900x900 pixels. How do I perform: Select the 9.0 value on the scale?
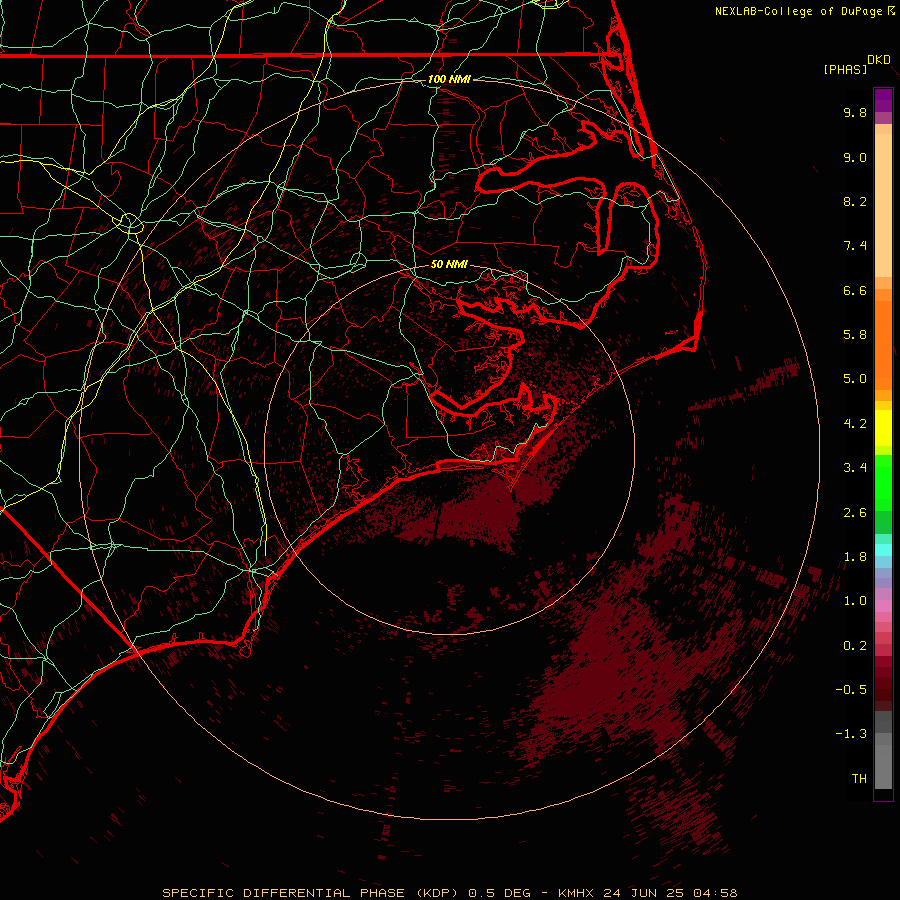[x=855, y=157]
